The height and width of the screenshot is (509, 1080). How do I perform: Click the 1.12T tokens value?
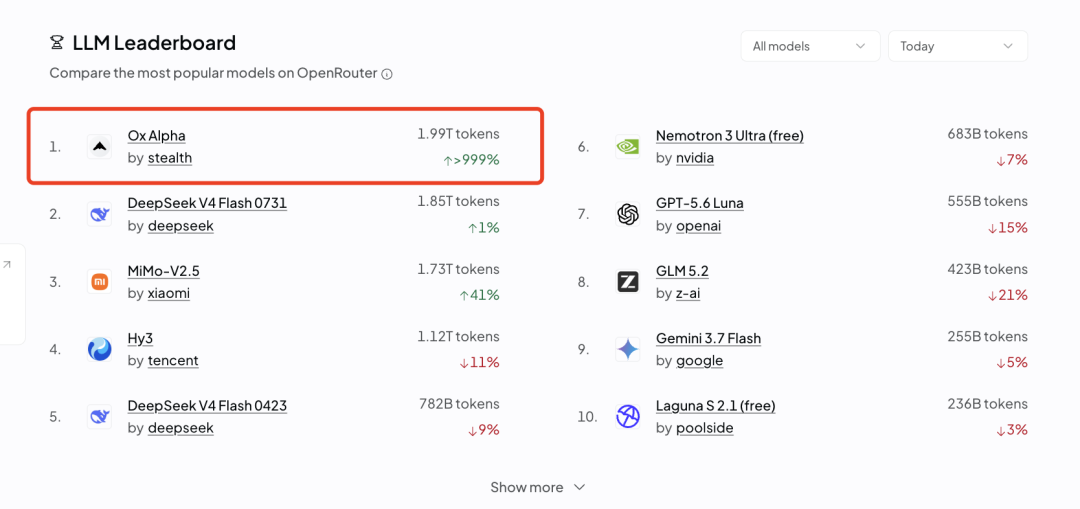click(458, 336)
